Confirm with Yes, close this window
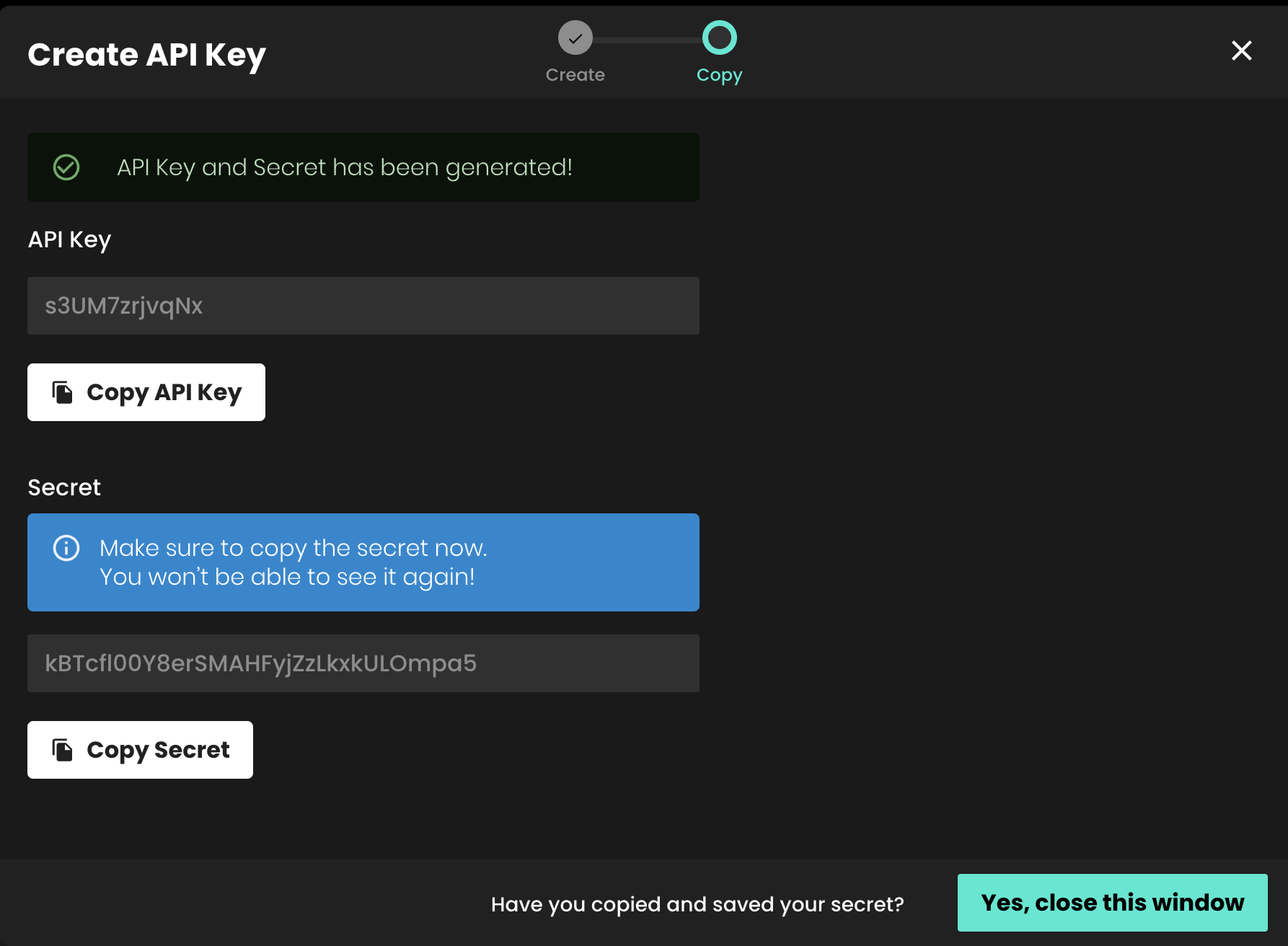The height and width of the screenshot is (946, 1288). (x=1113, y=903)
